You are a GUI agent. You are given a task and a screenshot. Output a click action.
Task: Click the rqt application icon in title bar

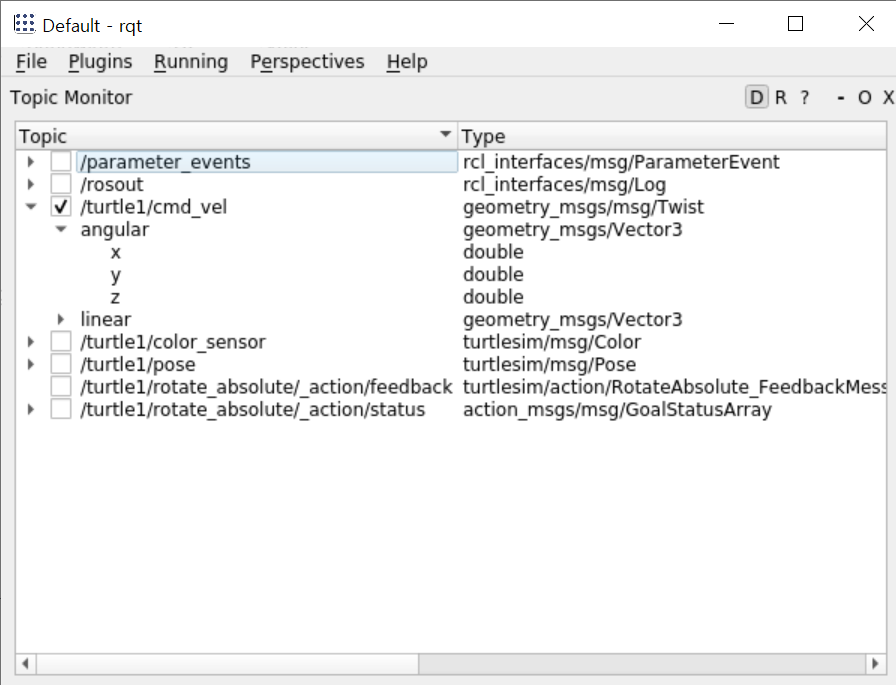coord(24,25)
